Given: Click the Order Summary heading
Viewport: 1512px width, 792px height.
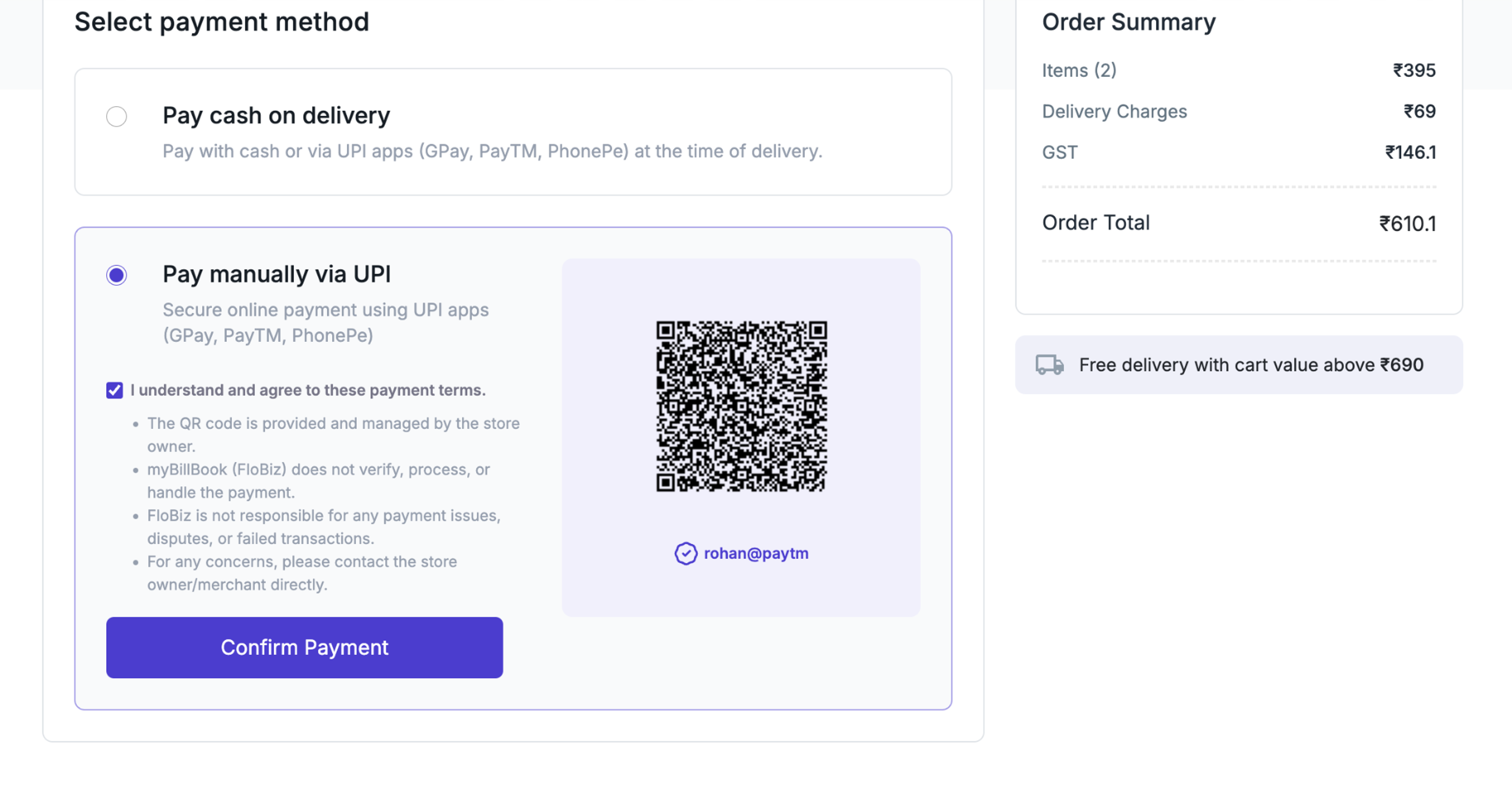Looking at the screenshot, I should coord(1128,22).
